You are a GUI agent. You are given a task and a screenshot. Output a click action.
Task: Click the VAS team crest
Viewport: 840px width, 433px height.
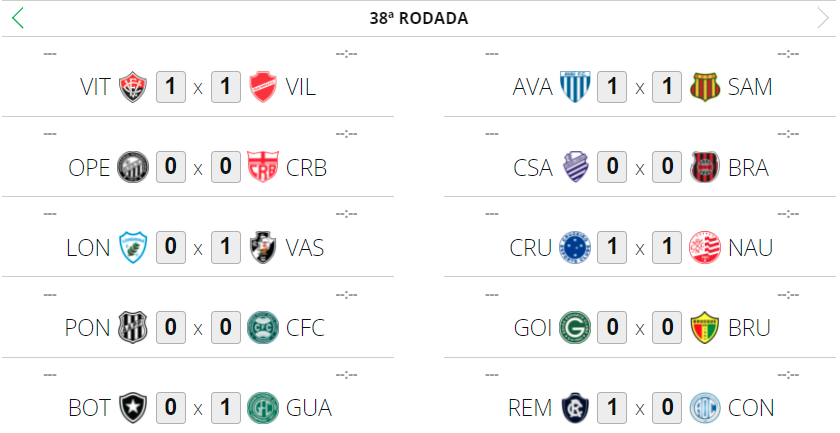(263, 247)
